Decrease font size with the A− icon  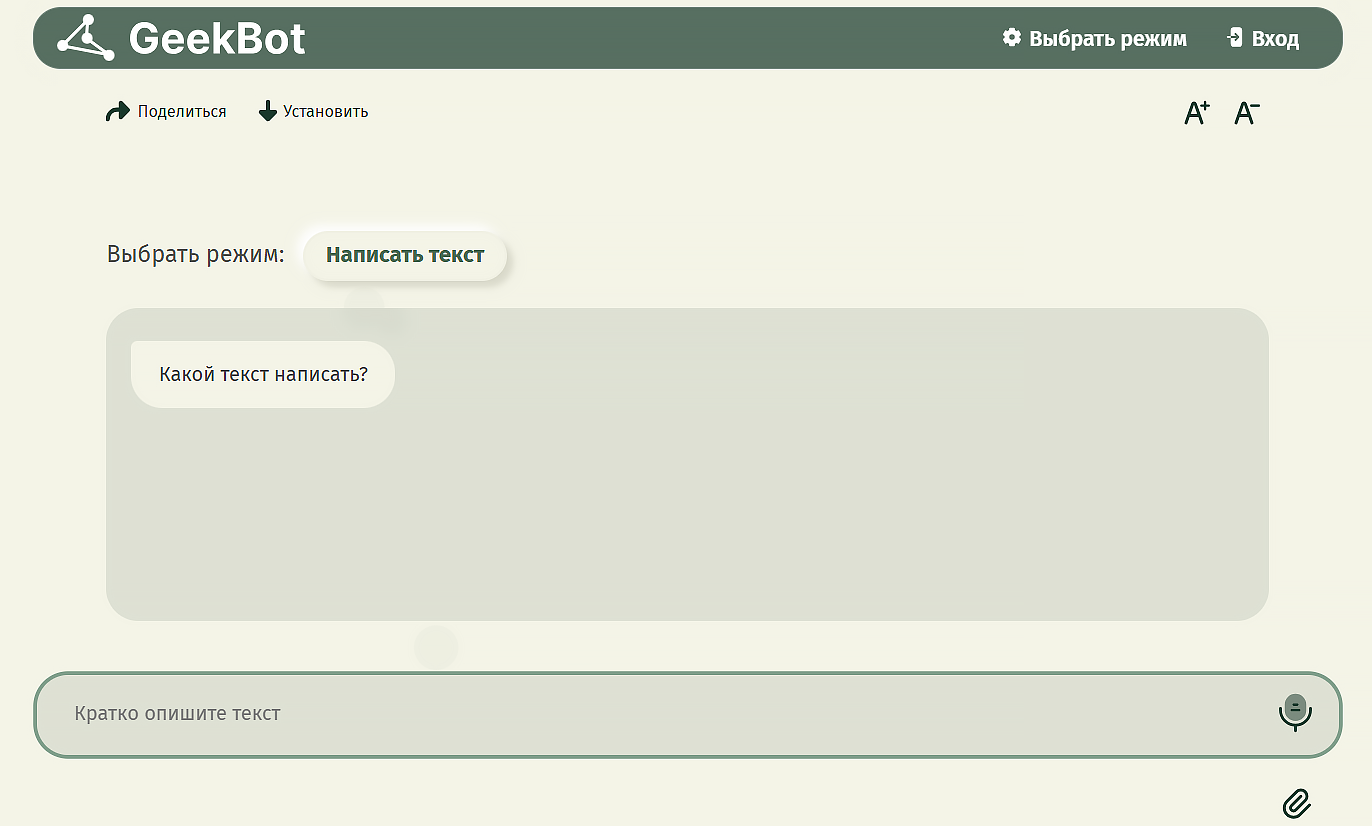1246,113
